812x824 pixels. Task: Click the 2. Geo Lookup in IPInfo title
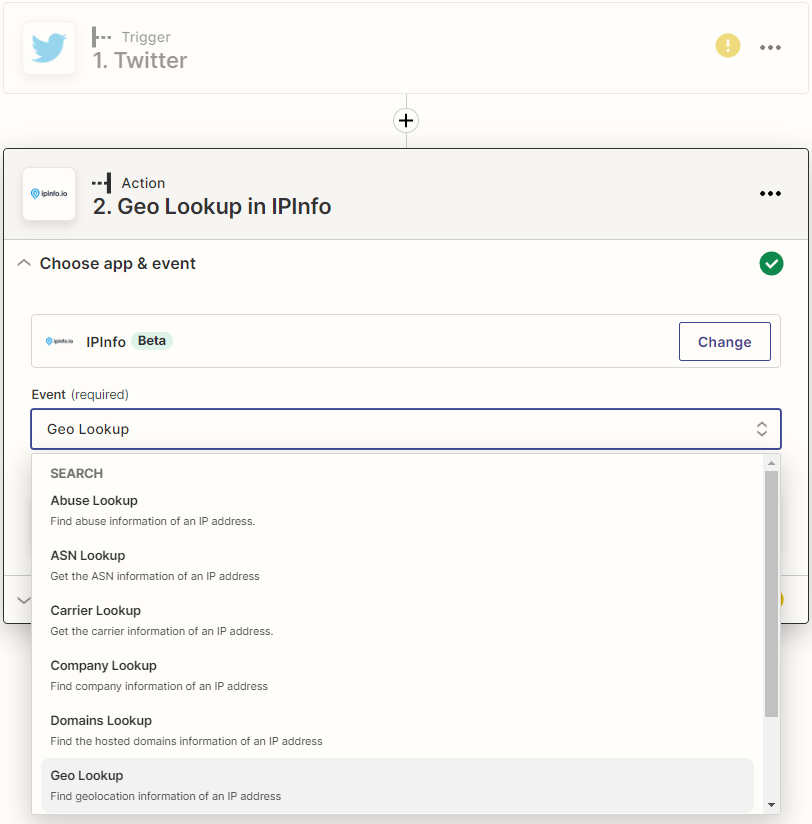[212, 207]
